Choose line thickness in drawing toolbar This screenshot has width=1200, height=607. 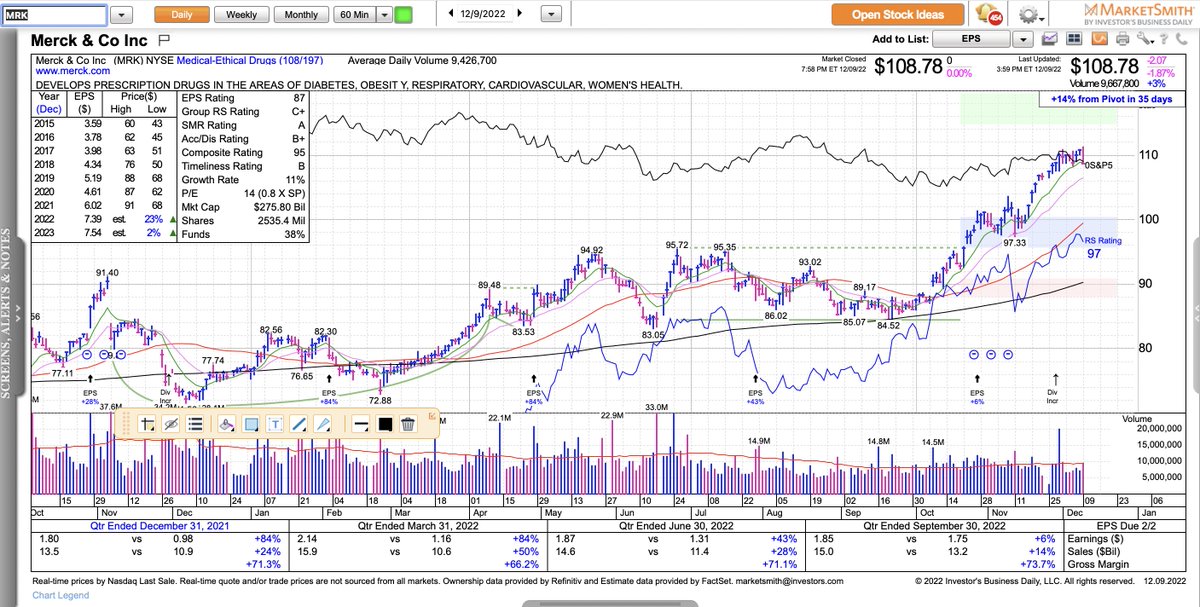point(361,424)
